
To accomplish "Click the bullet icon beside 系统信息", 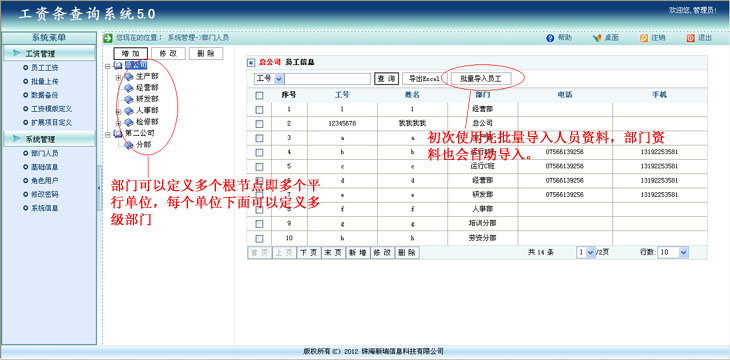I will coord(26,208).
